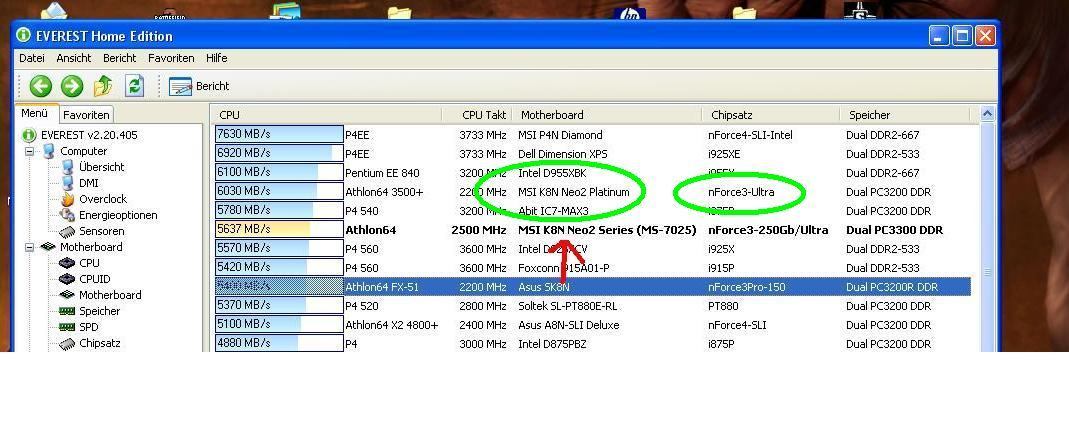The height and width of the screenshot is (448, 1069).
Task: Open the Bericht menu
Action: tap(119, 59)
